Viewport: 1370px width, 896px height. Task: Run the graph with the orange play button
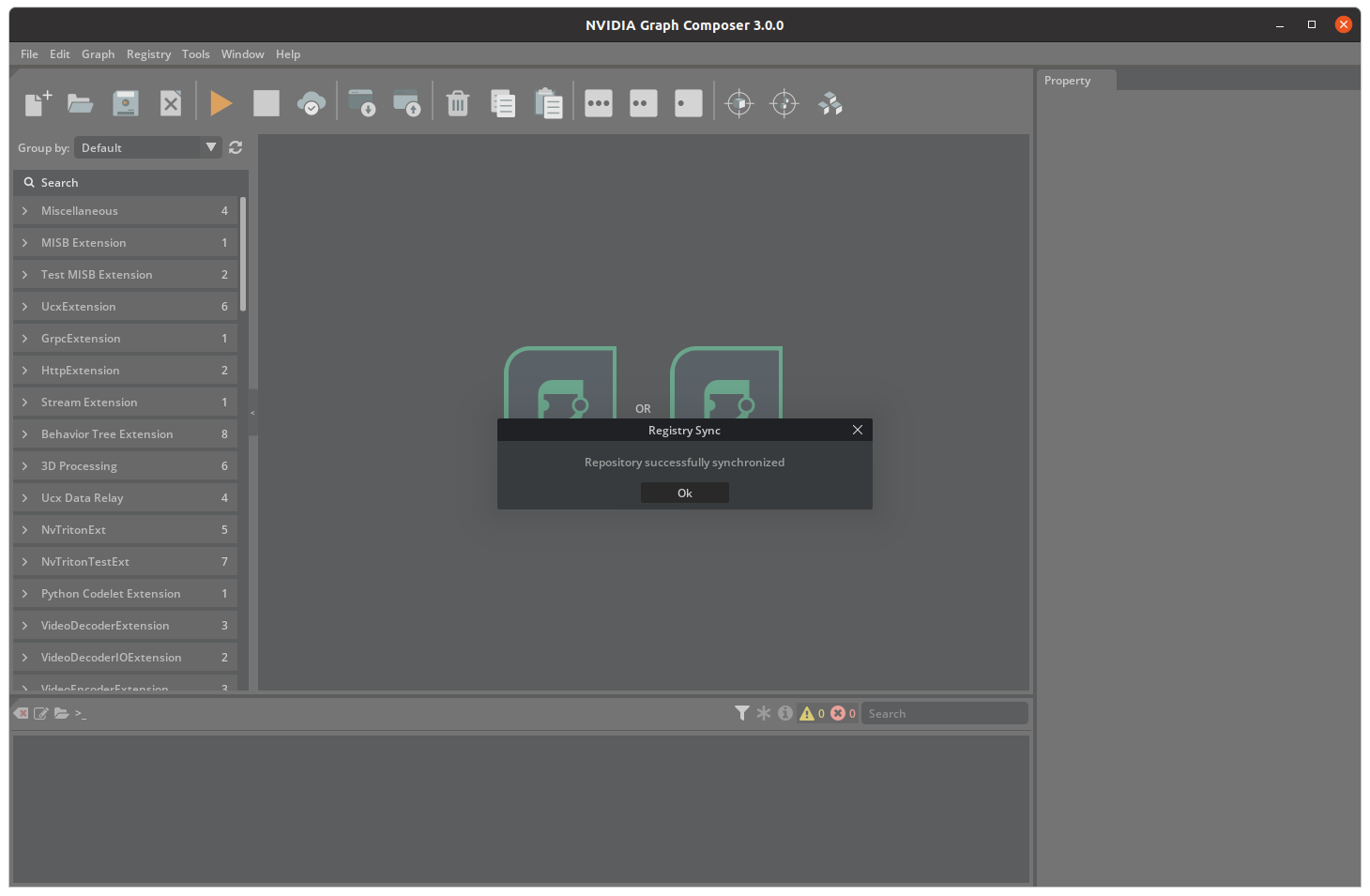(x=221, y=103)
